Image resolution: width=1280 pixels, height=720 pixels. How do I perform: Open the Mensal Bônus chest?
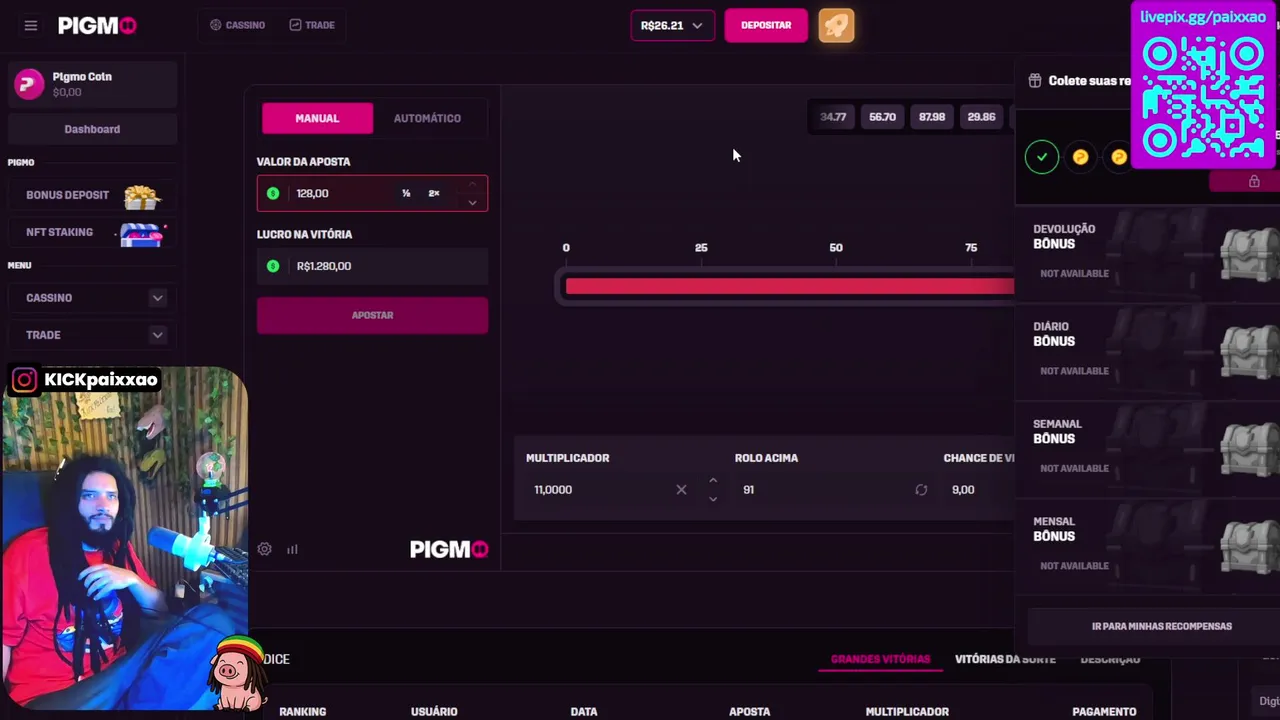[1249, 546]
